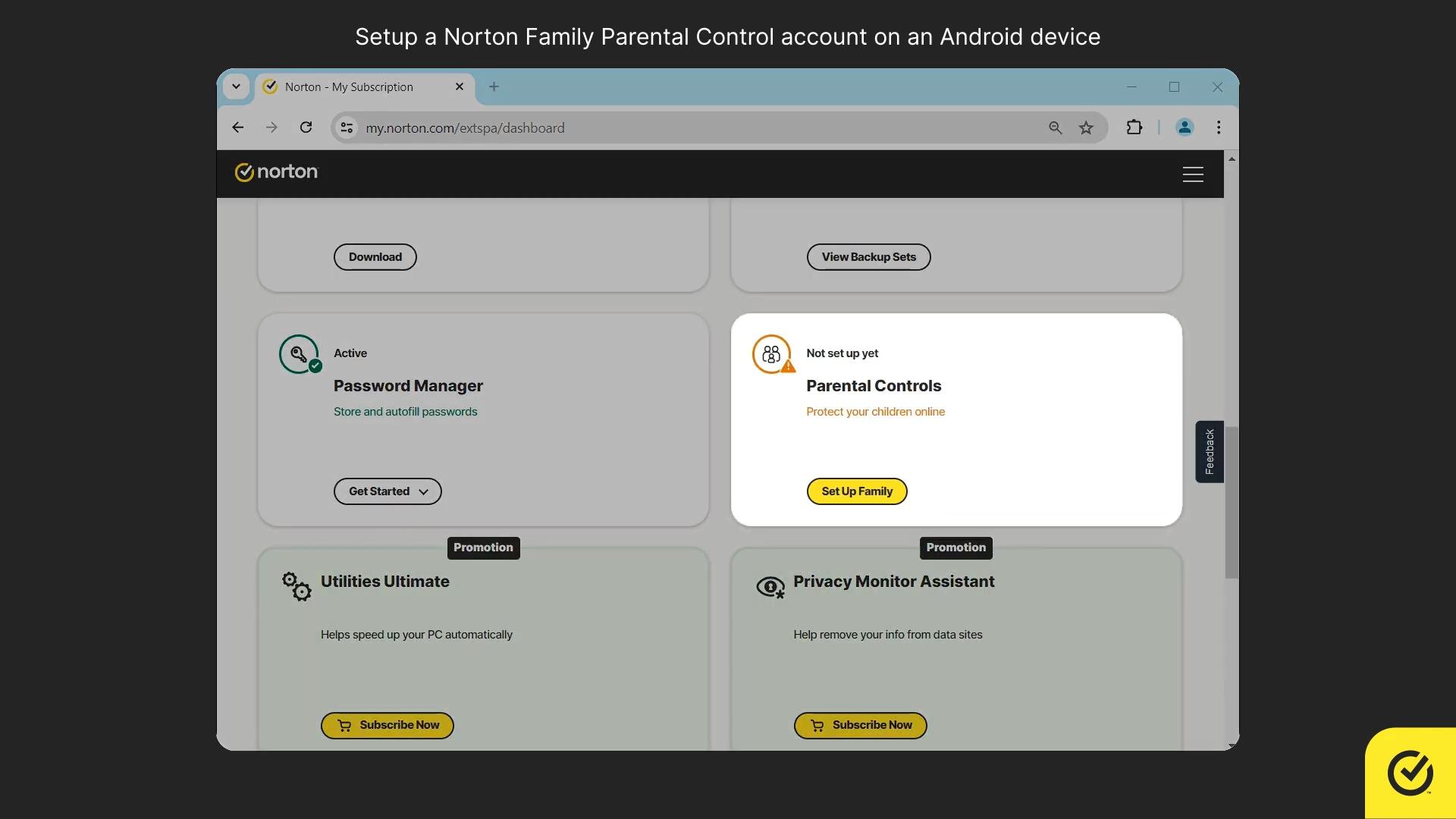This screenshot has width=1456, height=819.
Task: Expand the tab search dropdown arrow
Action: 236,86
